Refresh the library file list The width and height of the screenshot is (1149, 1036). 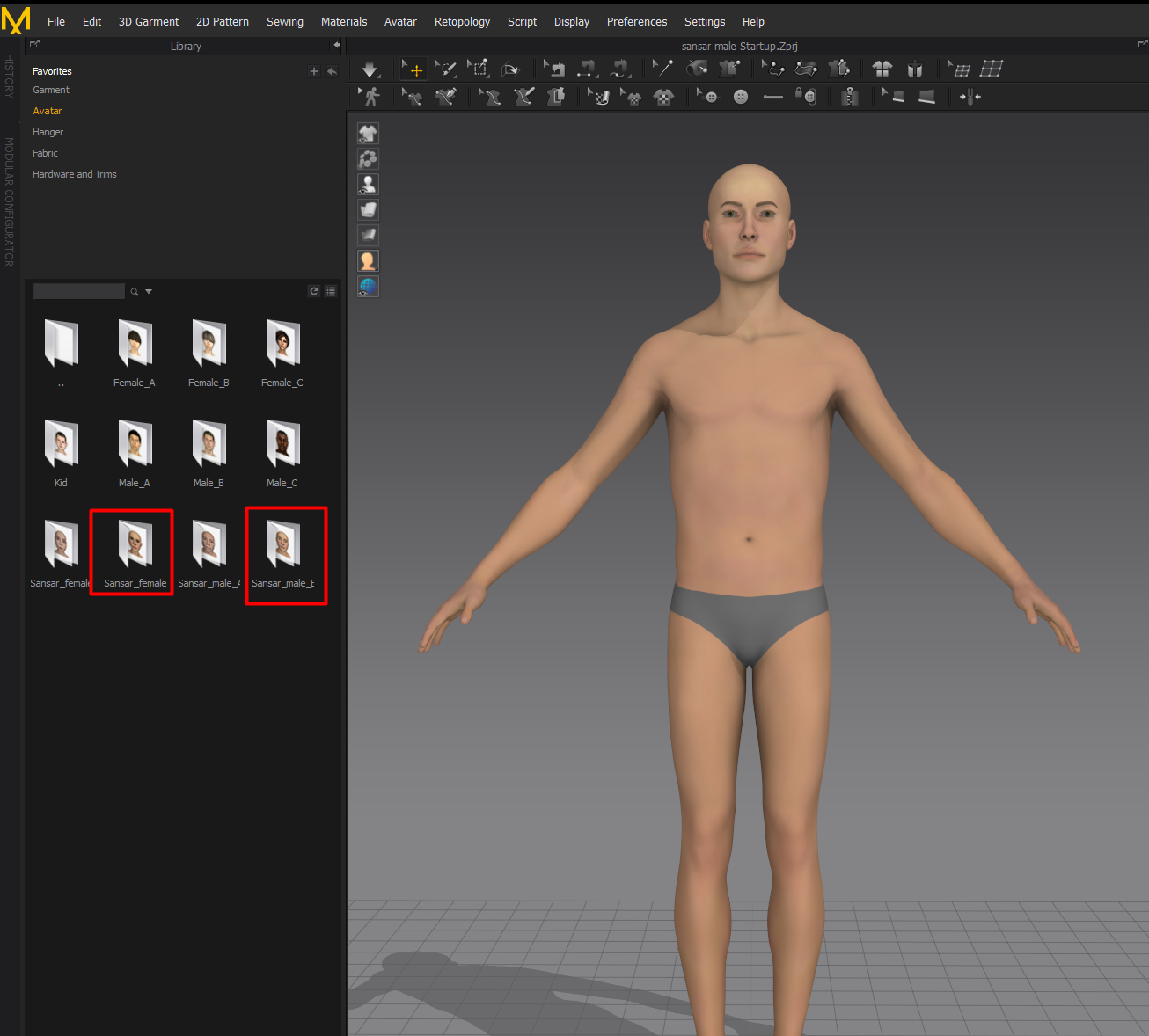click(314, 291)
